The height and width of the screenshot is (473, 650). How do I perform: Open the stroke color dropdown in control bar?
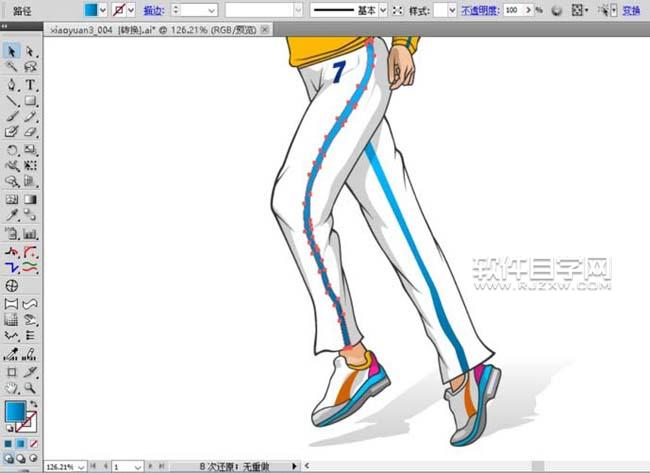click(x=134, y=9)
